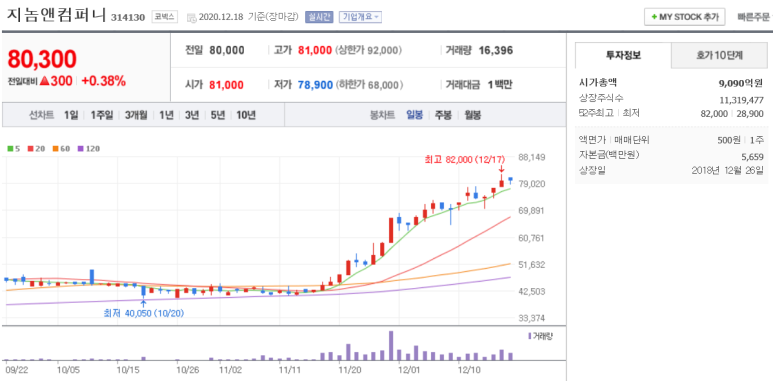Click 저가 value 78,900
The image size is (773, 381).
tap(316, 85)
